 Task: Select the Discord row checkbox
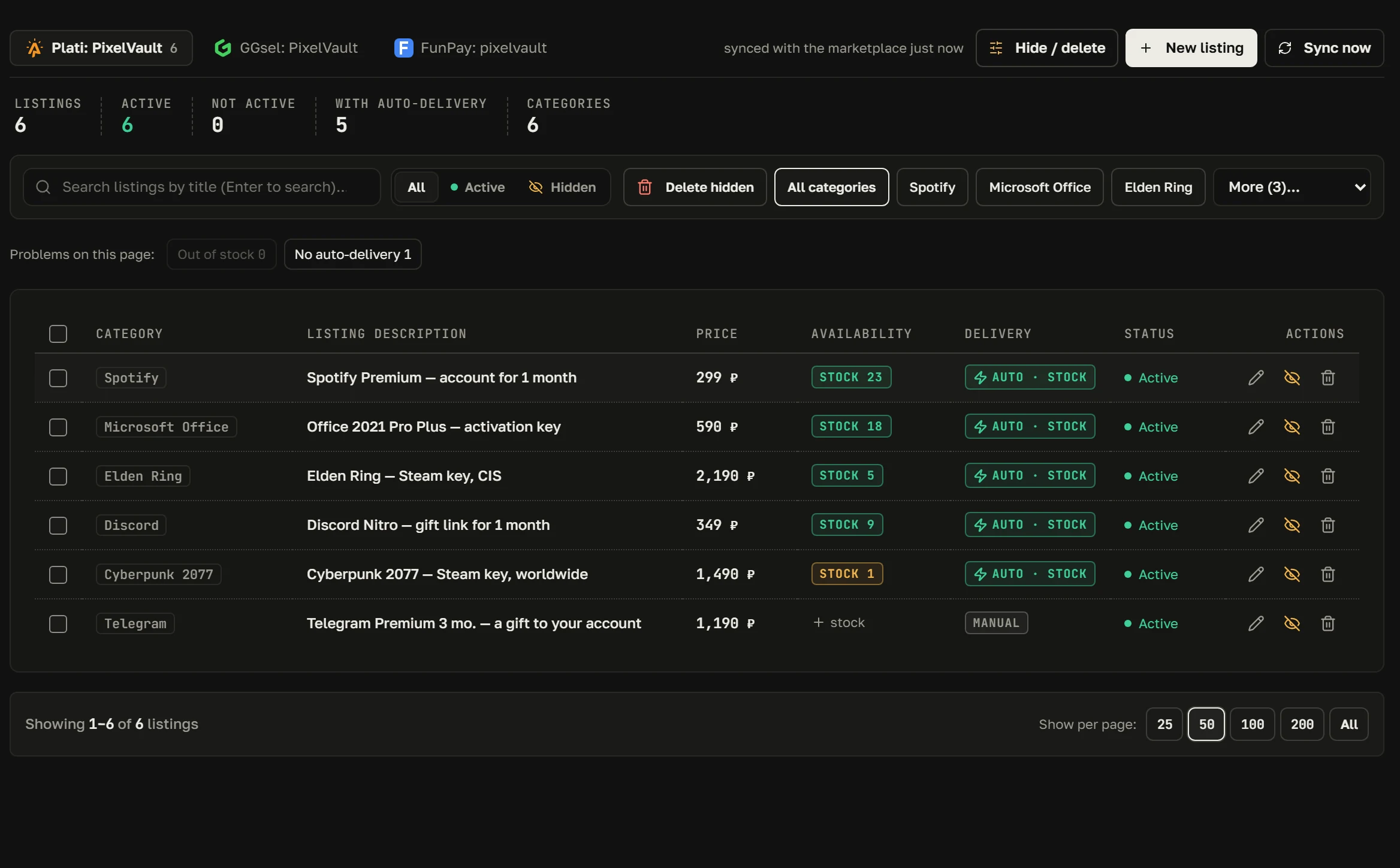pos(58,526)
